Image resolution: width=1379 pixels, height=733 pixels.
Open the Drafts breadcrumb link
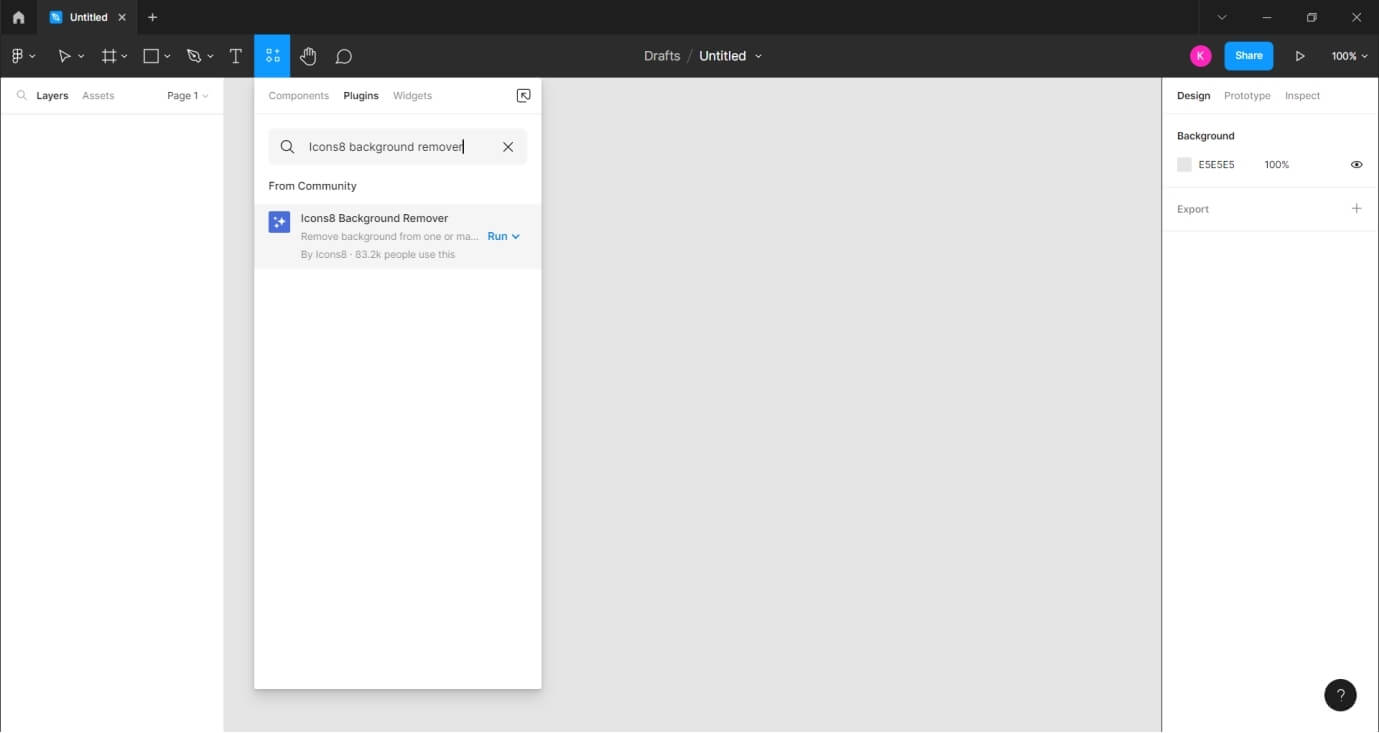click(x=662, y=56)
